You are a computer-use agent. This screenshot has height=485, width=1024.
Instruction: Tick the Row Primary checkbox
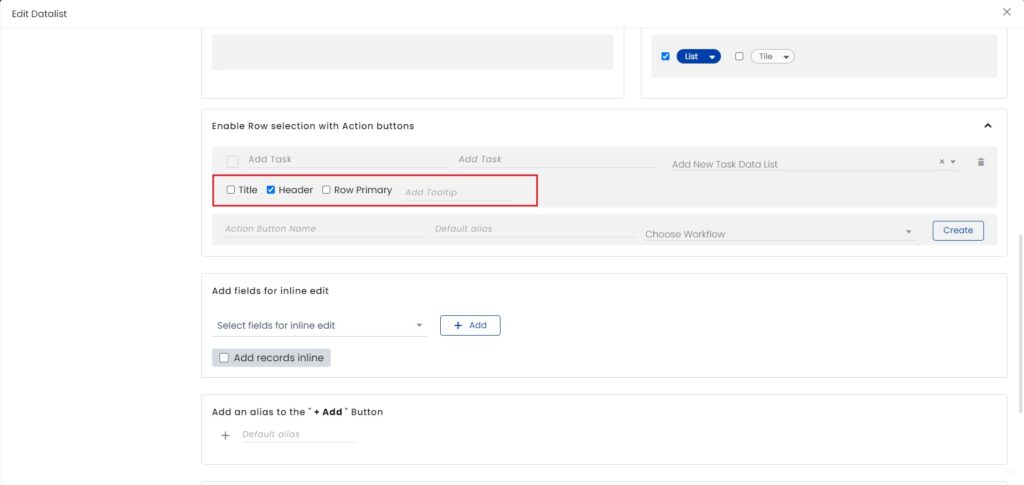pos(326,190)
